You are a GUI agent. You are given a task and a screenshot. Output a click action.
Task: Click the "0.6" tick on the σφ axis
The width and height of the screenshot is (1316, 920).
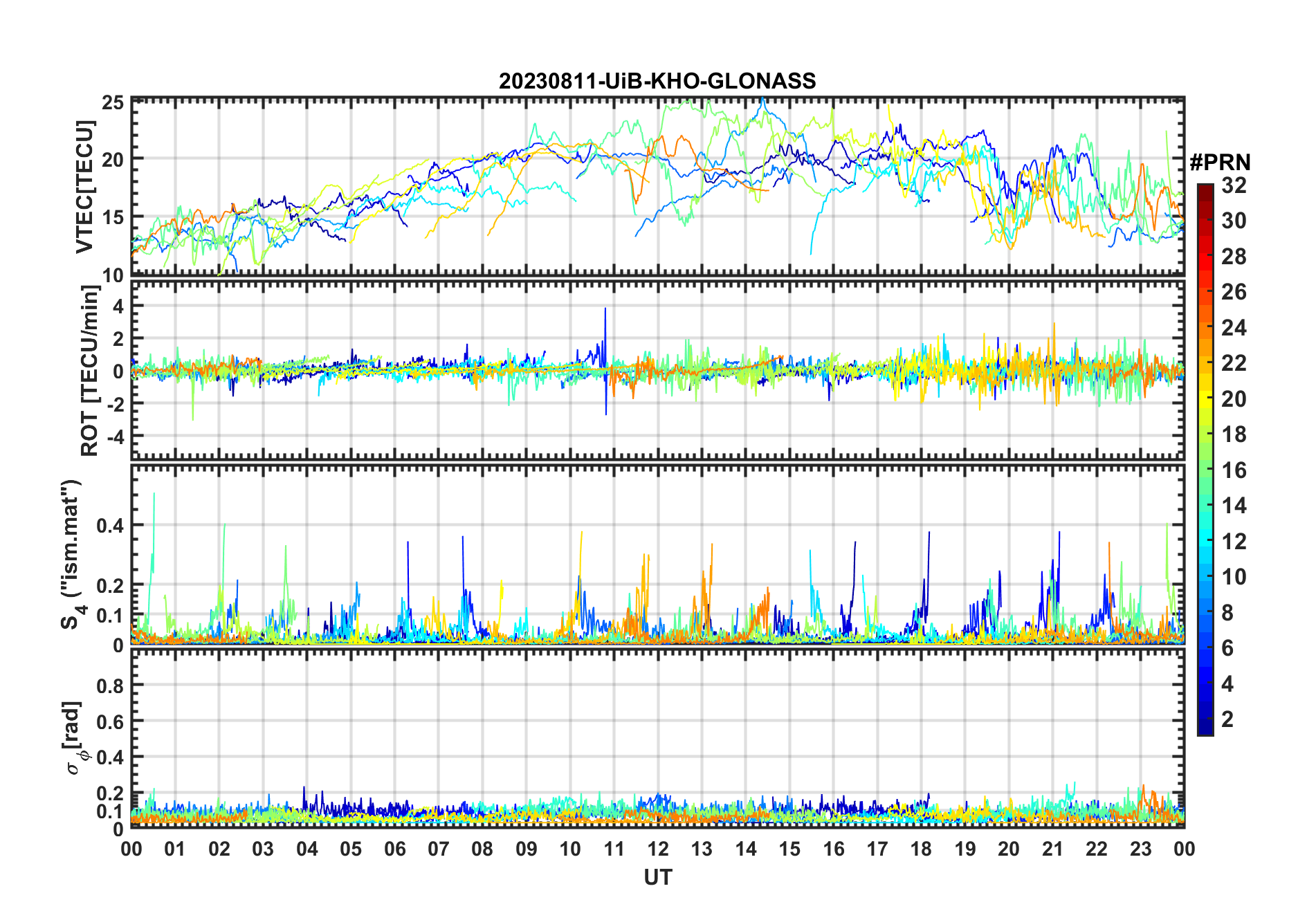click(110, 721)
